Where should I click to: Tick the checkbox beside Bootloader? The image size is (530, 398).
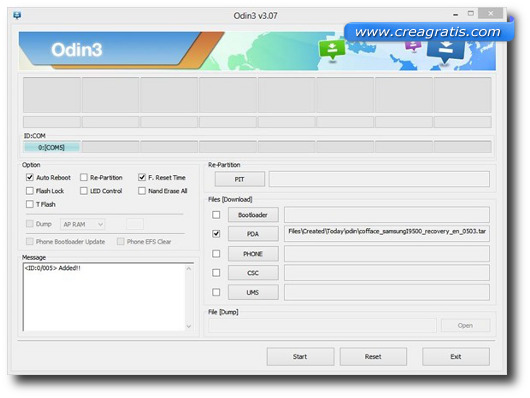tap(216, 215)
